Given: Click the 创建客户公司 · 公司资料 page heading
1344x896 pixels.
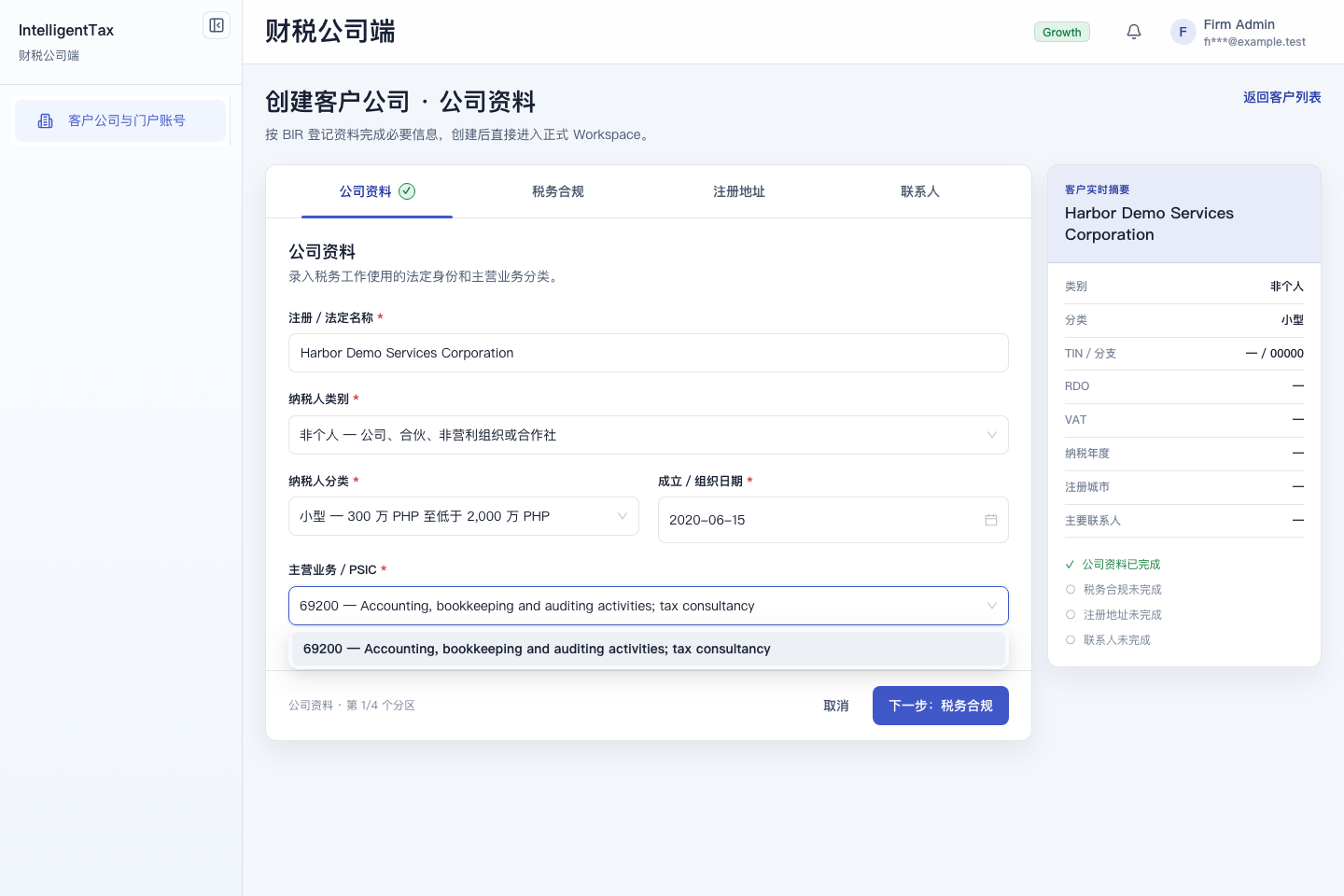Looking at the screenshot, I should pos(400,102).
